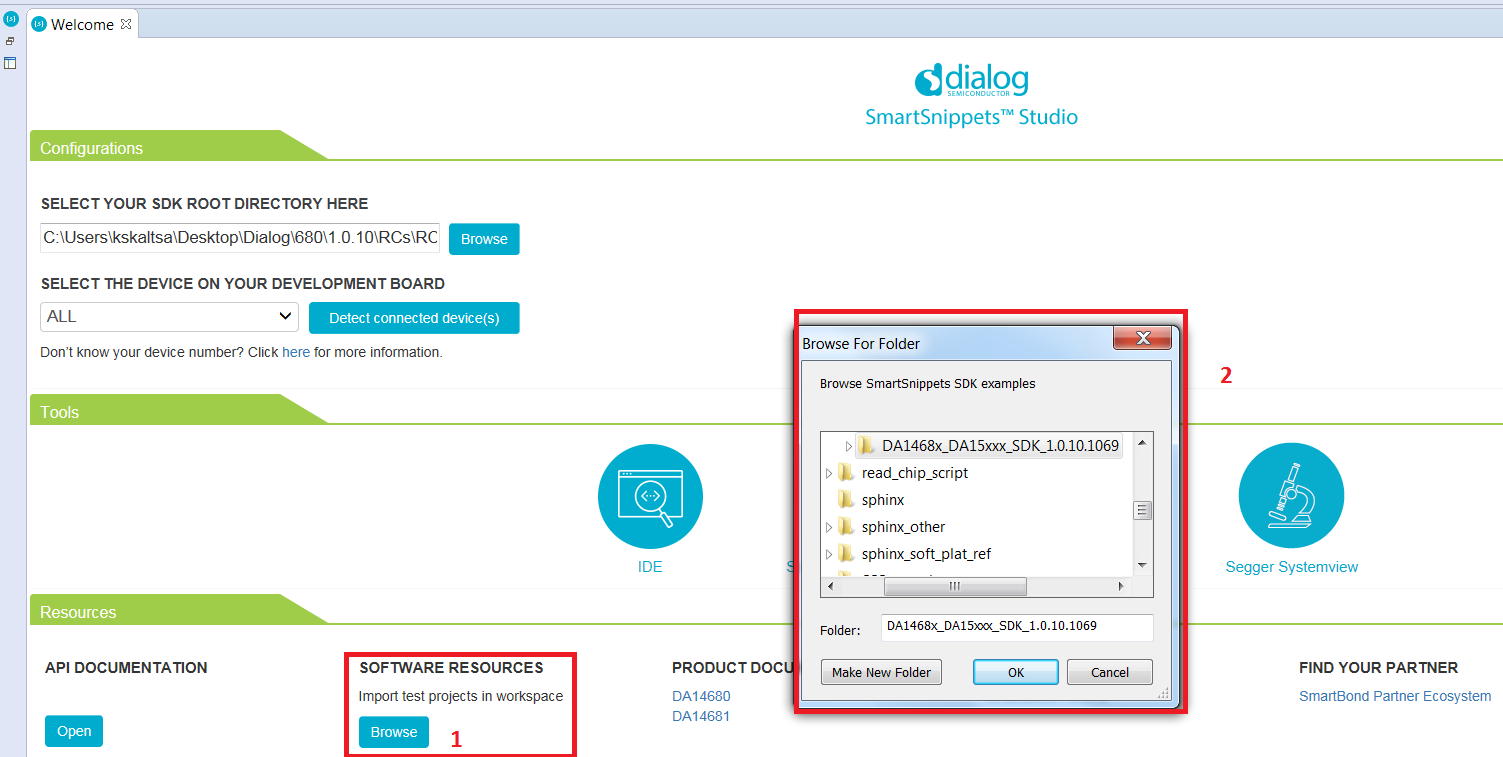
Task: Click the vertical scrollbar thumb in folder tree
Action: 1143,510
